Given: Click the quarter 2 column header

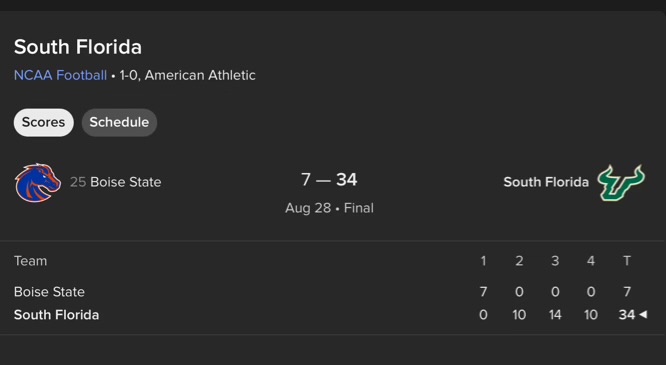Looking at the screenshot, I should coord(519,261).
